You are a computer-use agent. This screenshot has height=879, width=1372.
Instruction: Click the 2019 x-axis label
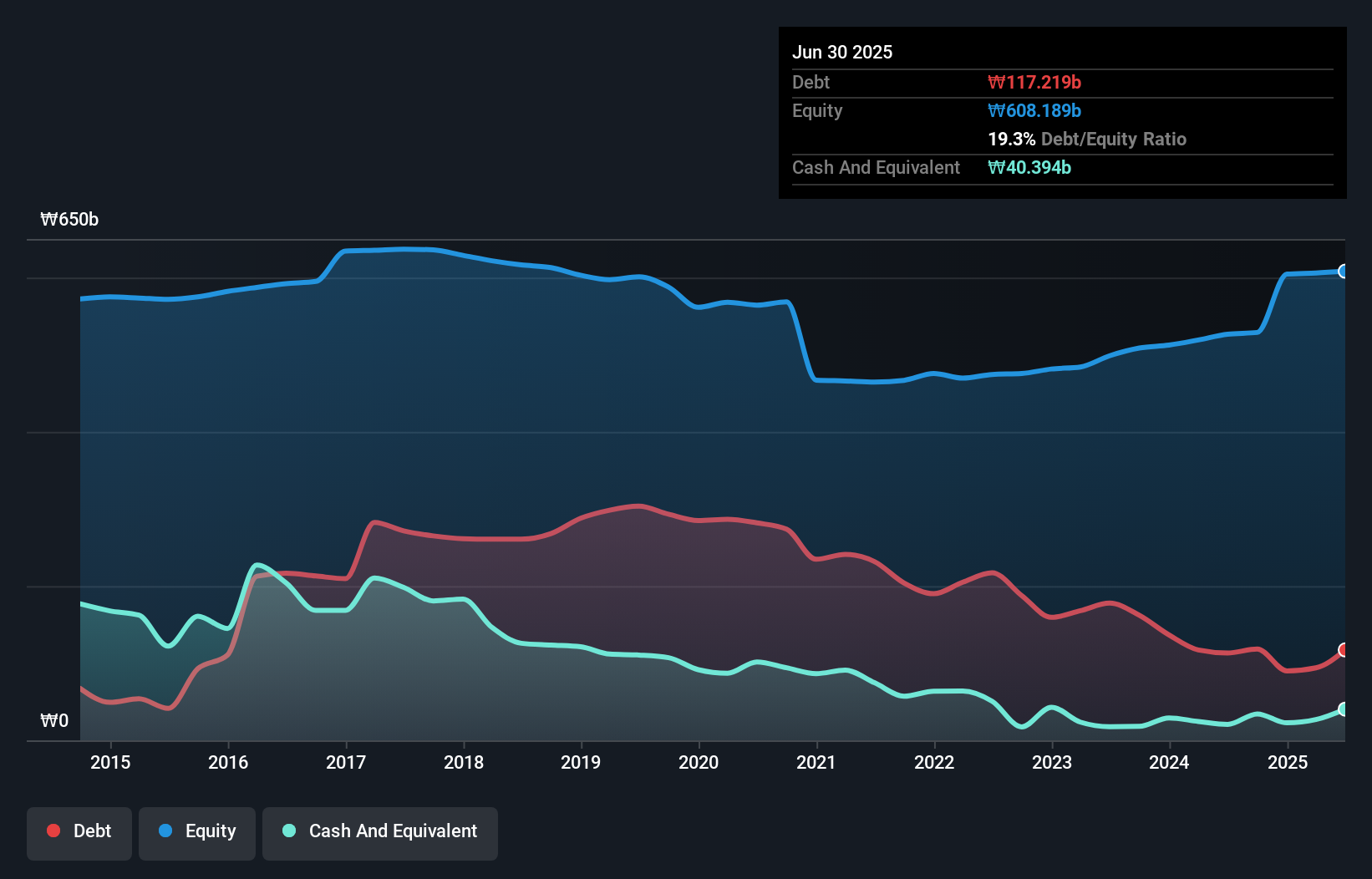click(x=581, y=762)
